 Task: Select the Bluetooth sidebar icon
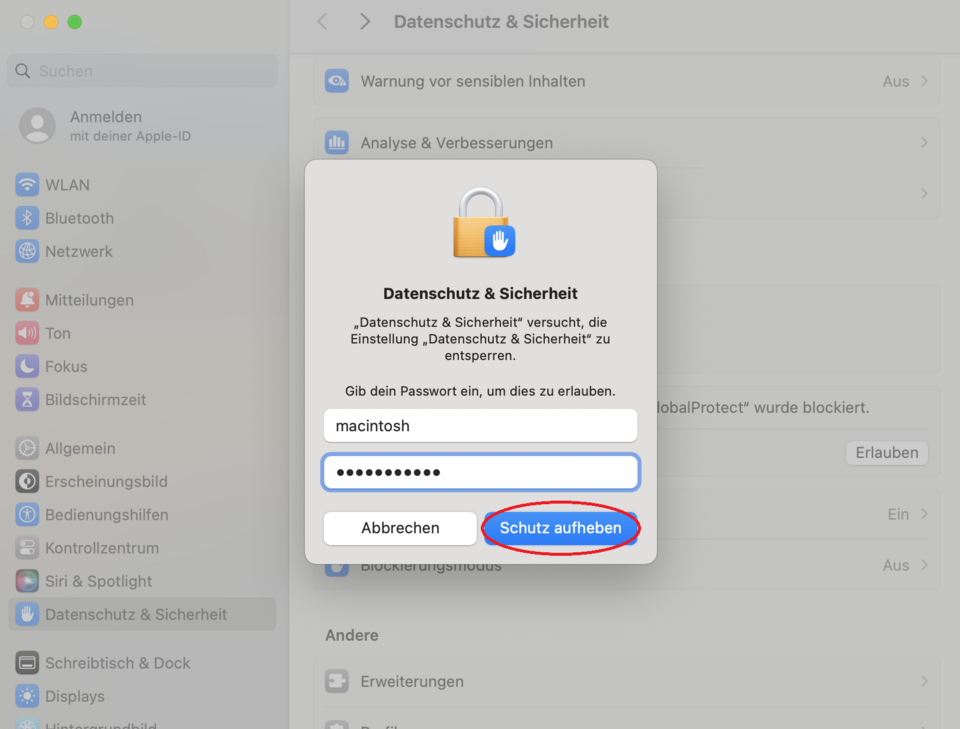[27, 218]
